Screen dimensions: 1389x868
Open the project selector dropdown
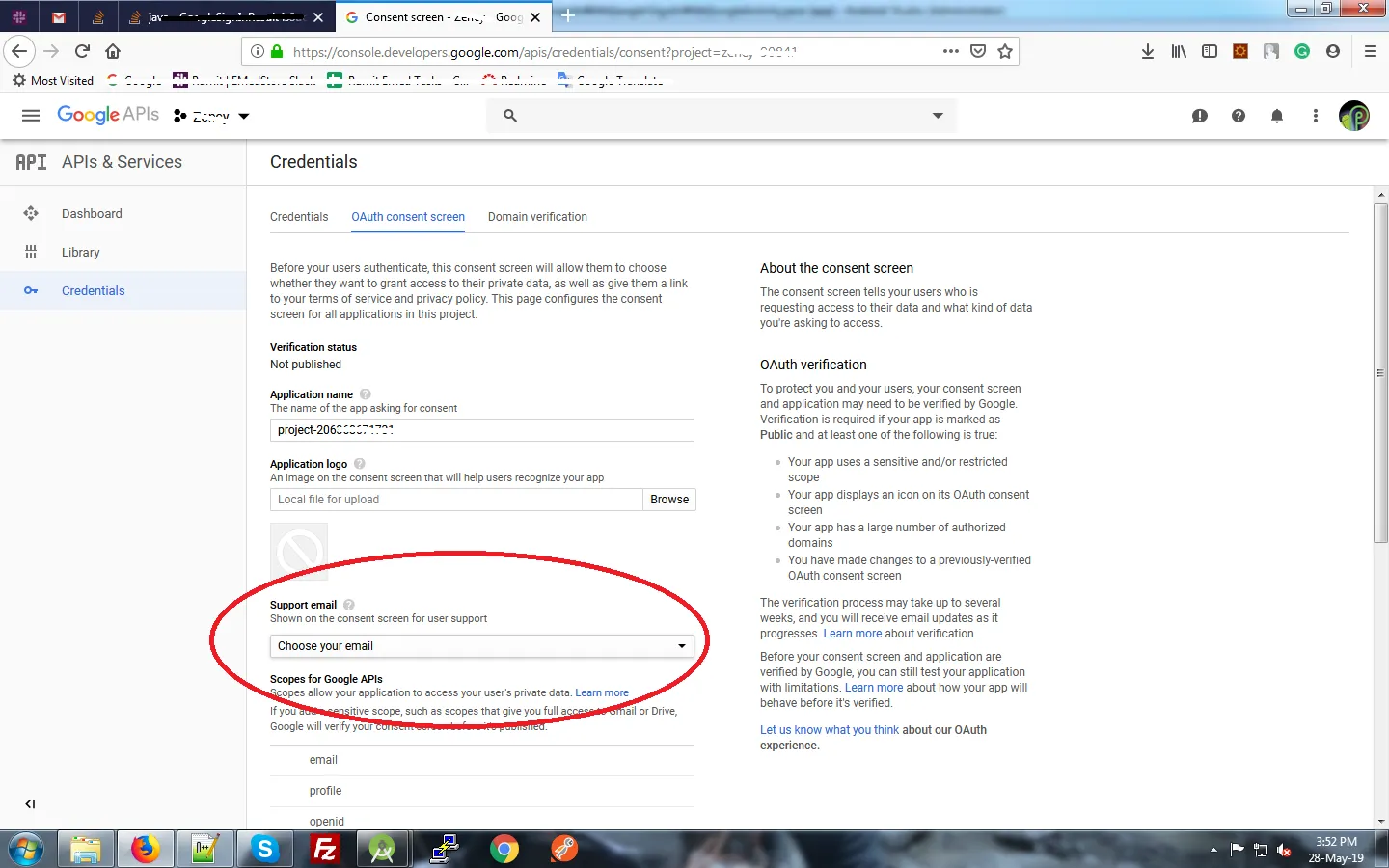click(211, 116)
